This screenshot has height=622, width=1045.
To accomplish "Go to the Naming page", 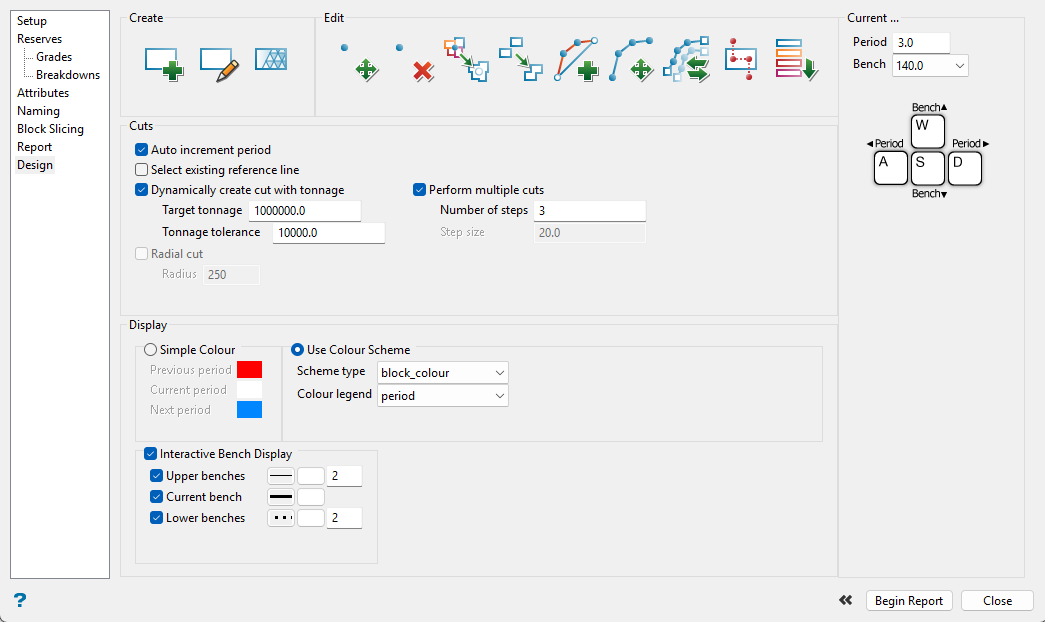I will click(39, 111).
